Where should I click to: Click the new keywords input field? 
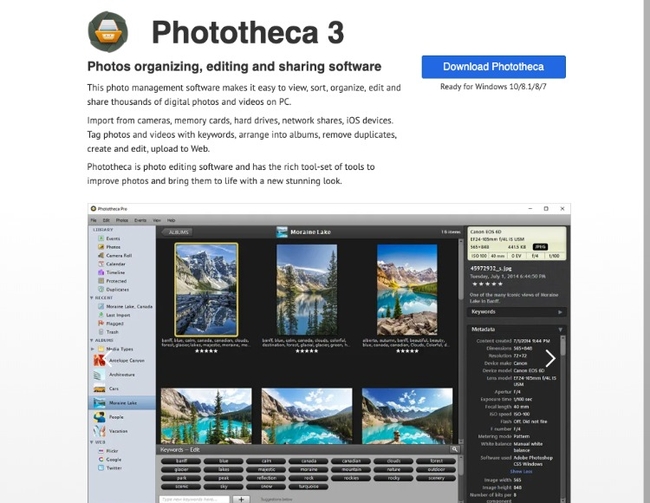coord(194,499)
